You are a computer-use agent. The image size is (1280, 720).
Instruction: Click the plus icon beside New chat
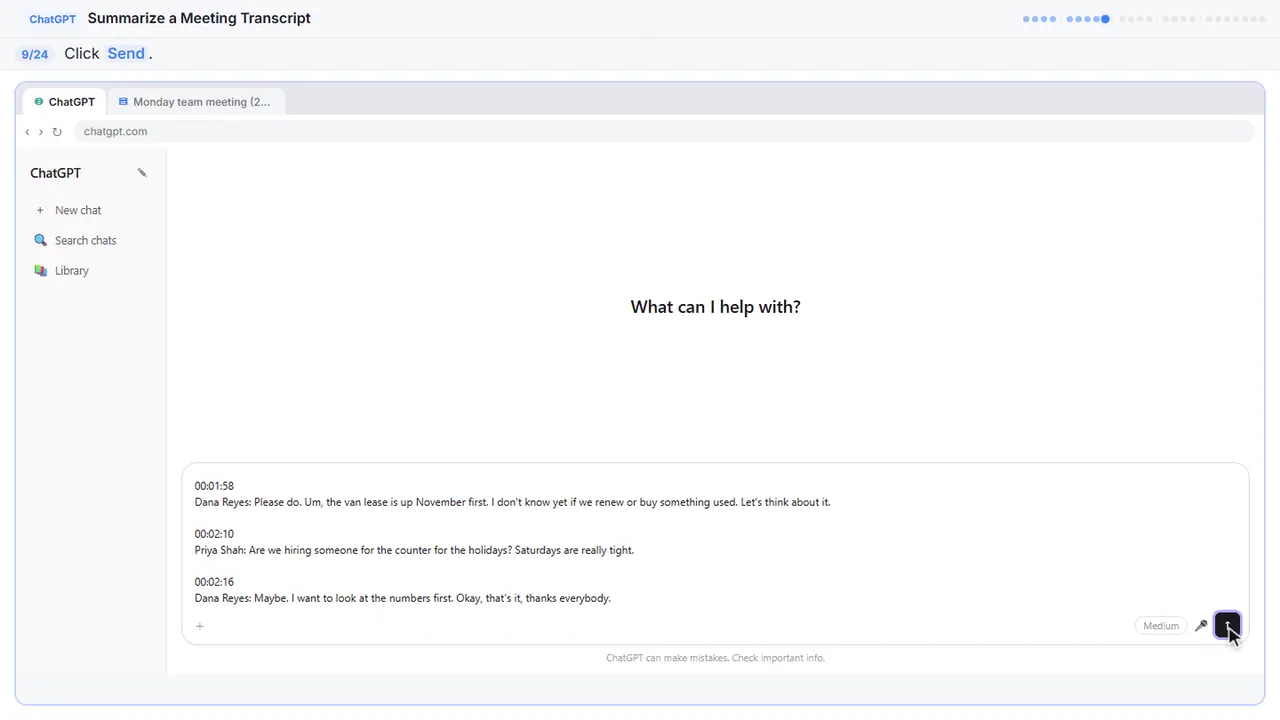click(x=40, y=210)
